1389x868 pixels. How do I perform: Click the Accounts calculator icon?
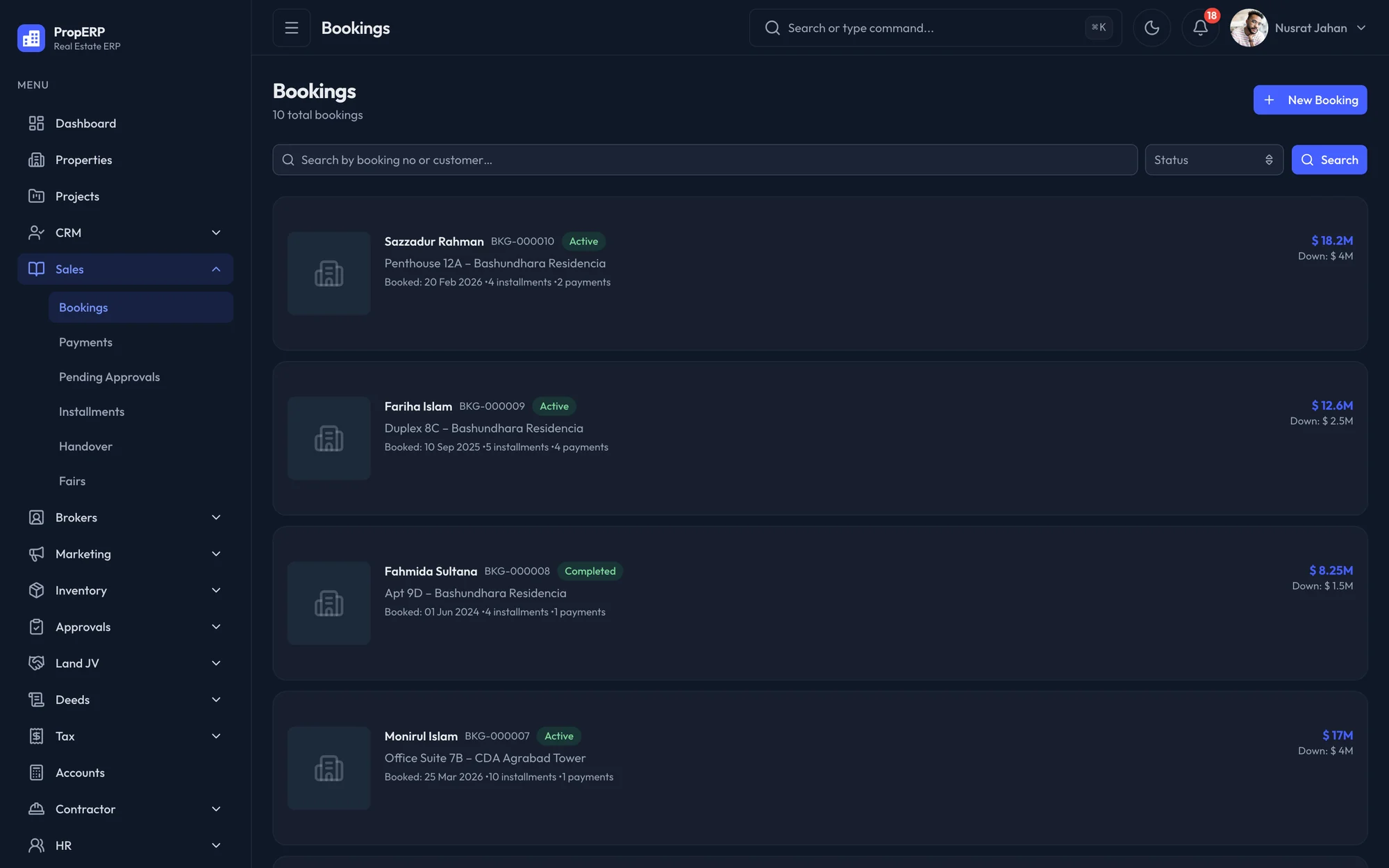pos(36,773)
